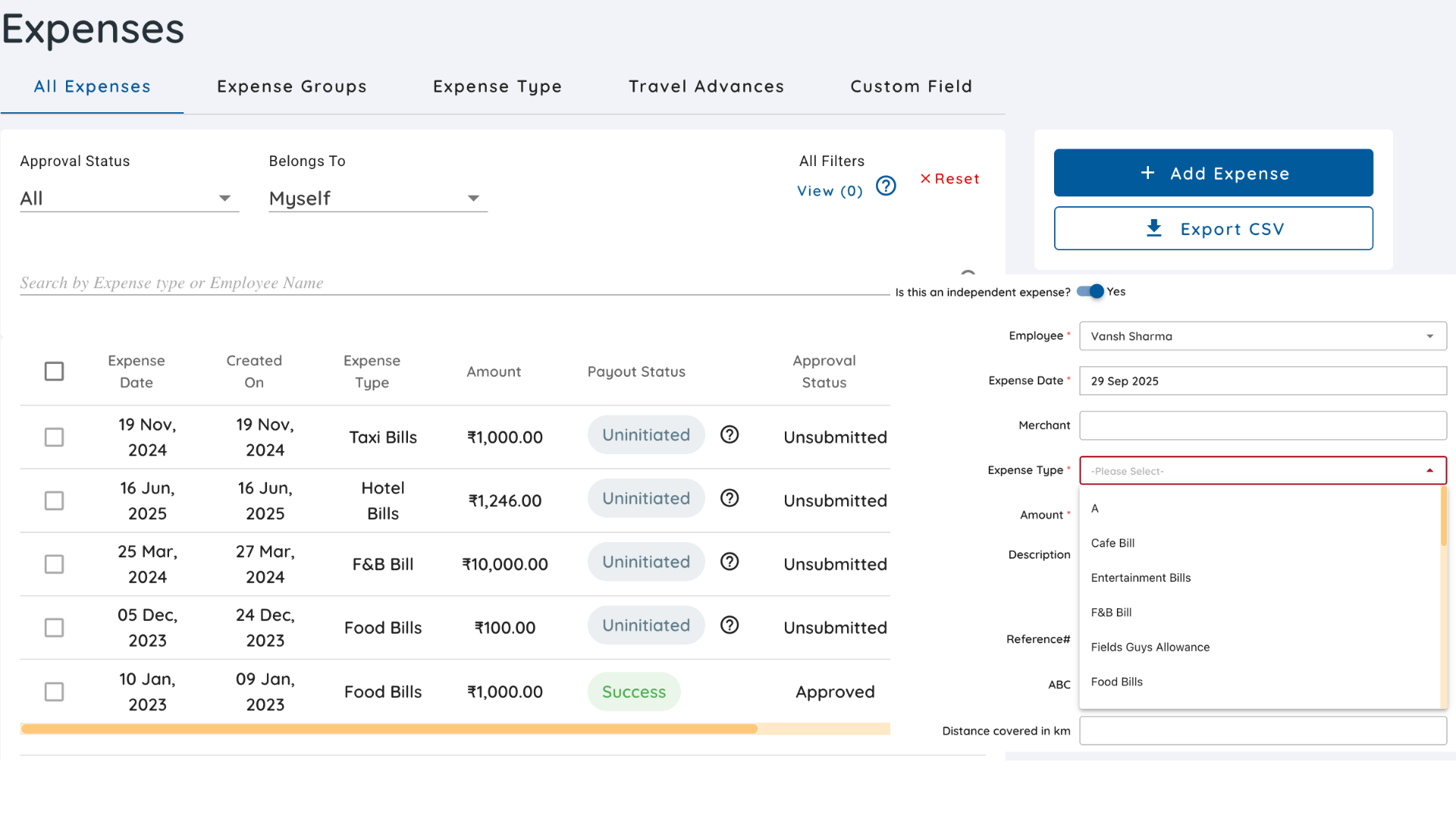Click help icon in ₹100.00 Food Bills row

point(730,626)
